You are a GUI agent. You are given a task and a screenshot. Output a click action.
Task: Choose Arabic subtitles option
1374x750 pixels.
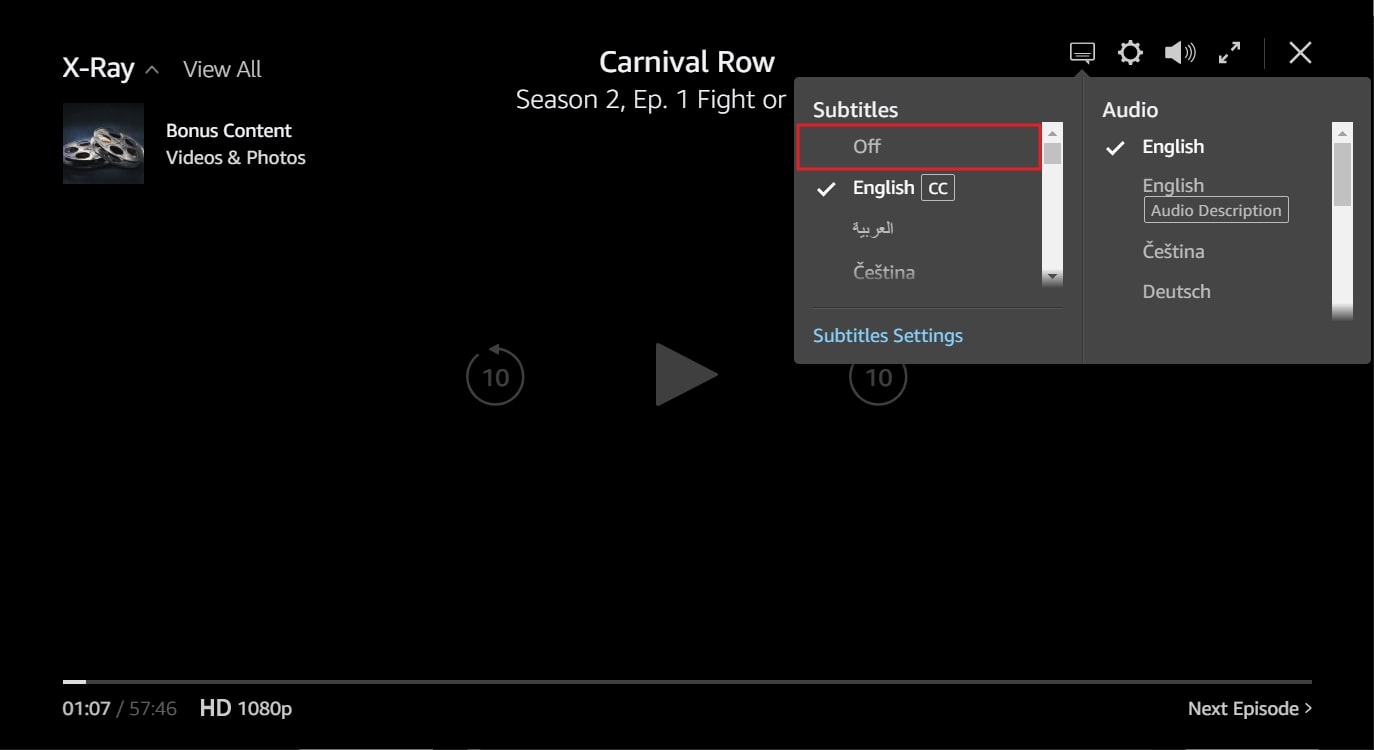pos(873,228)
